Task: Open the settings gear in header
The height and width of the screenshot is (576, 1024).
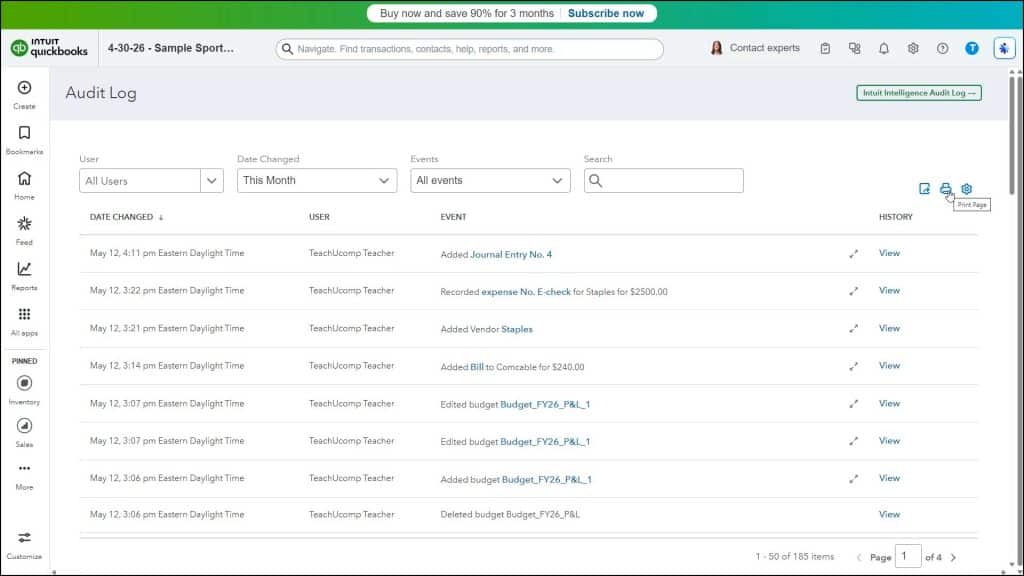Action: coord(913,48)
